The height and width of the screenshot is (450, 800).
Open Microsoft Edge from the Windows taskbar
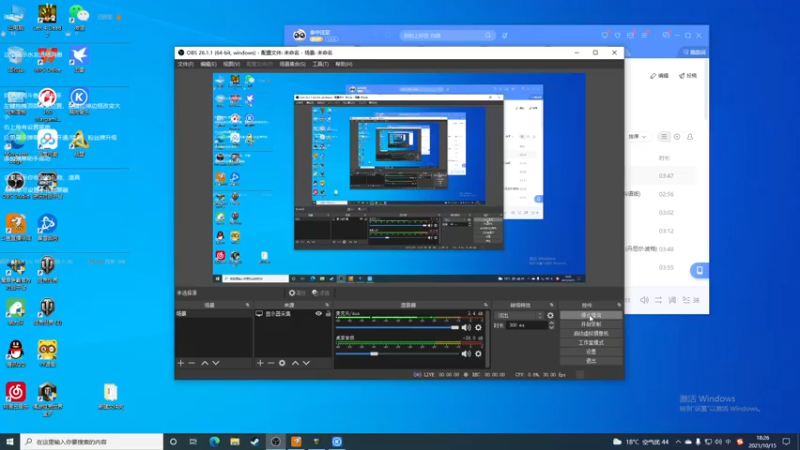214,442
